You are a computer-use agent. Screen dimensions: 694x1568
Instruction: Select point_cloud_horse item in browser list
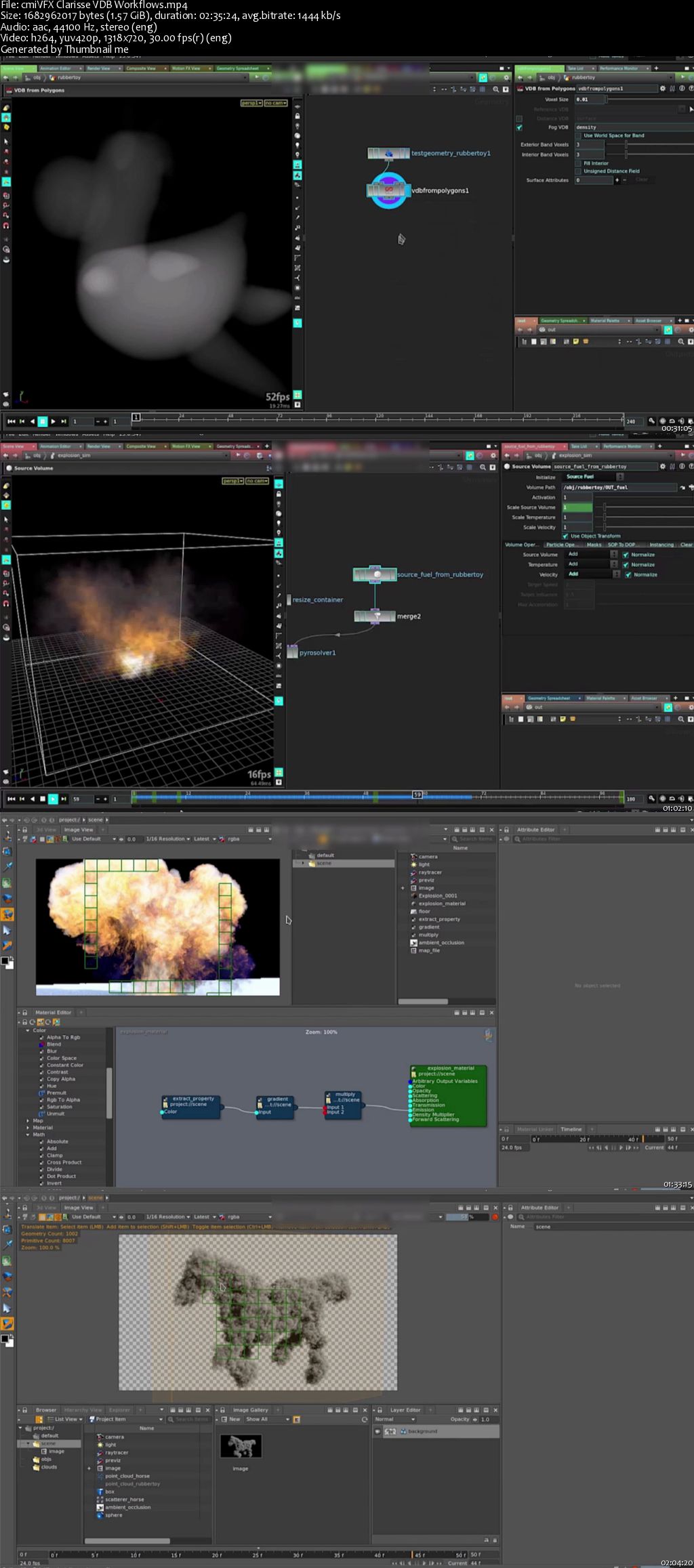tap(127, 1475)
